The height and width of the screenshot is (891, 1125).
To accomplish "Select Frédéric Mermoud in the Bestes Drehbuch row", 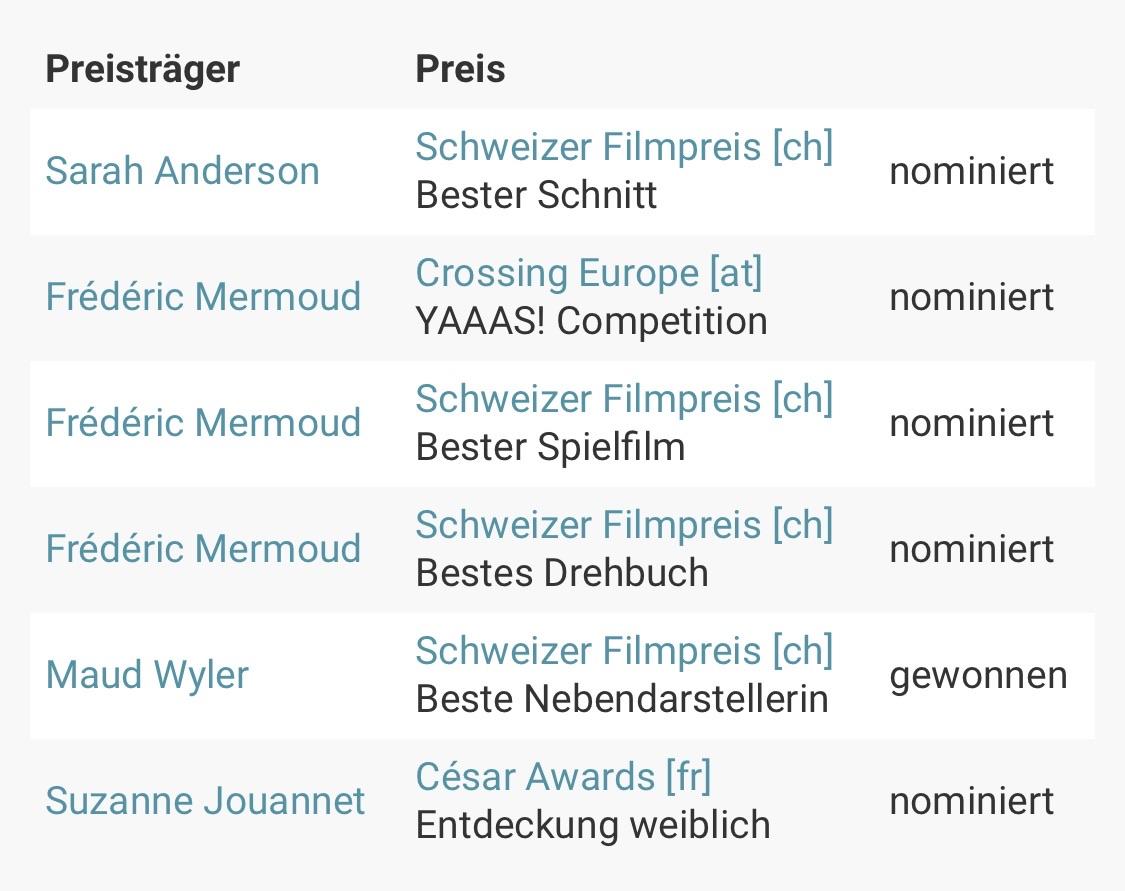I will (203, 549).
